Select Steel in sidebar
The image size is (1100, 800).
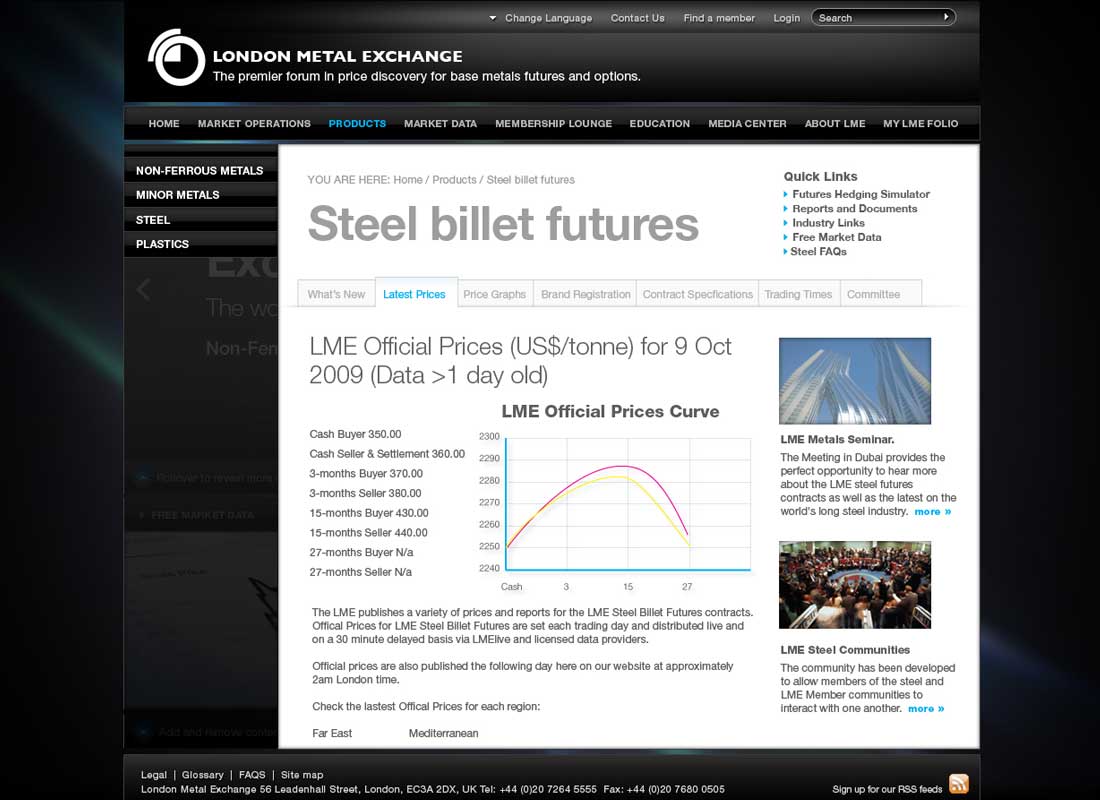pyautogui.click(x=201, y=220)
